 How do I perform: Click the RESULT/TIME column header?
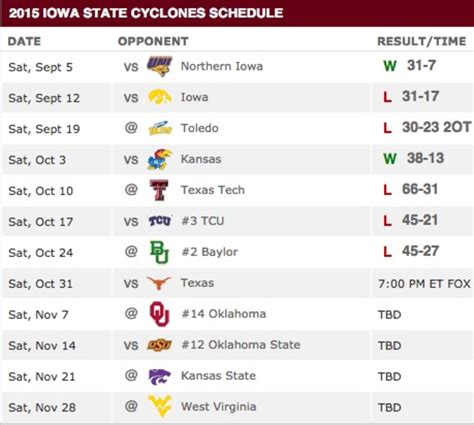point(422,41)
